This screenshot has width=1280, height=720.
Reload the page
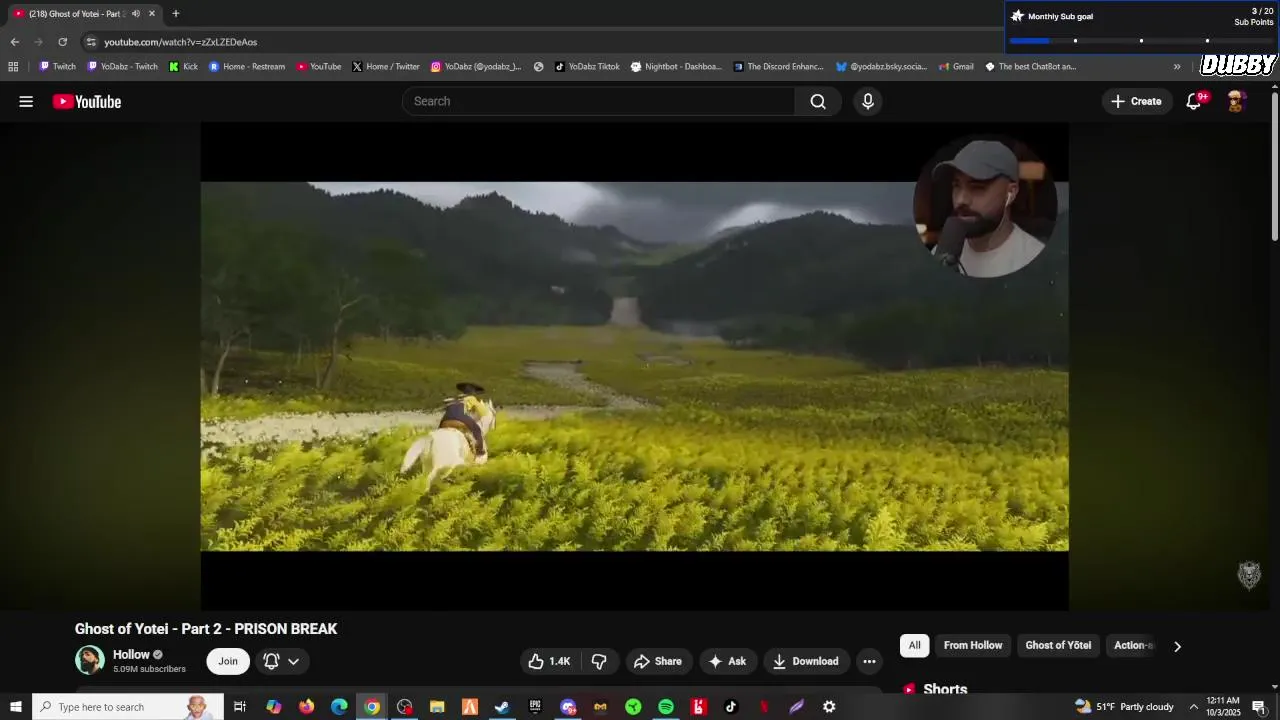pos(62,42)
